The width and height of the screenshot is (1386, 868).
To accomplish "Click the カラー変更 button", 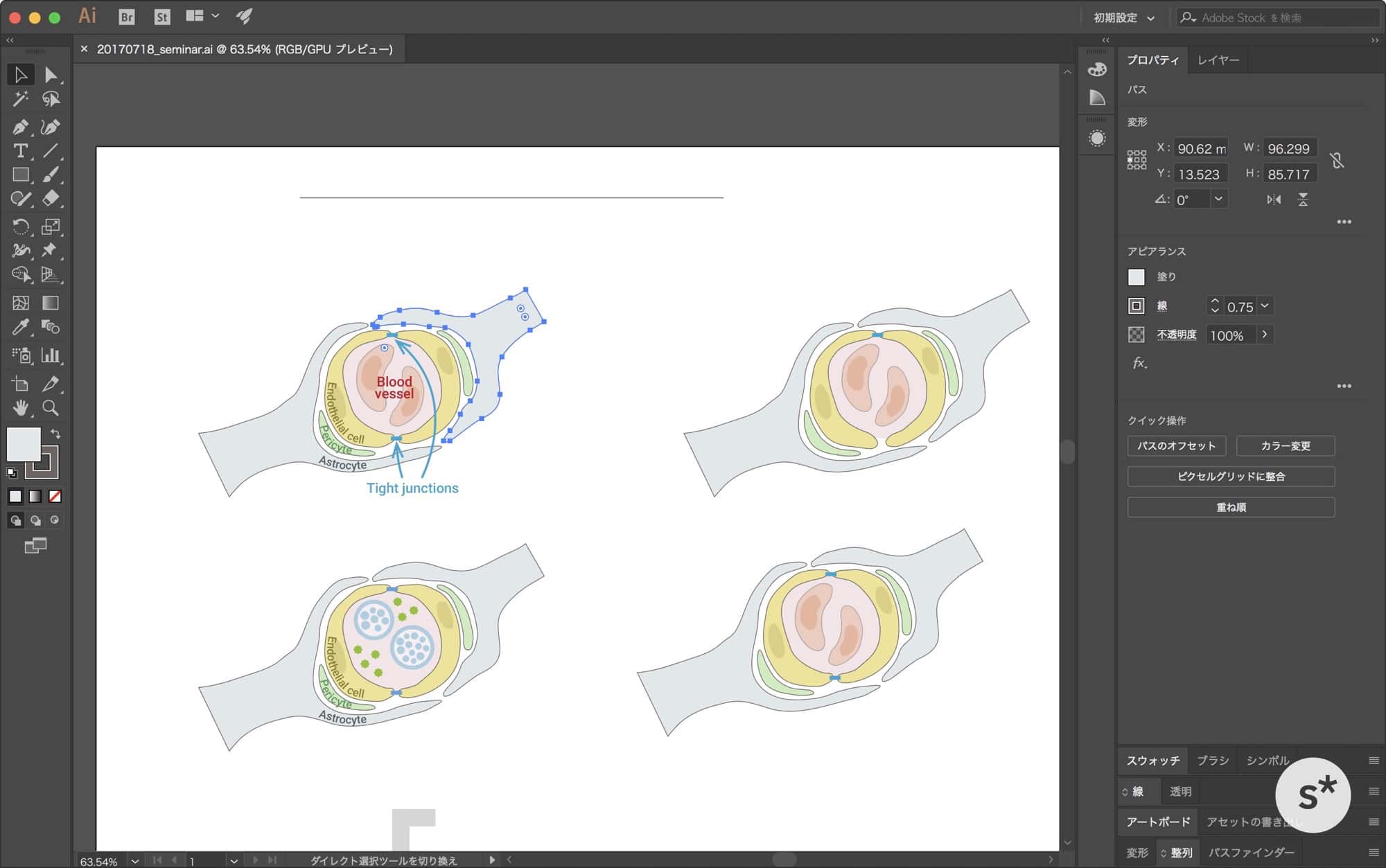I will click(x=1285, y=445).
